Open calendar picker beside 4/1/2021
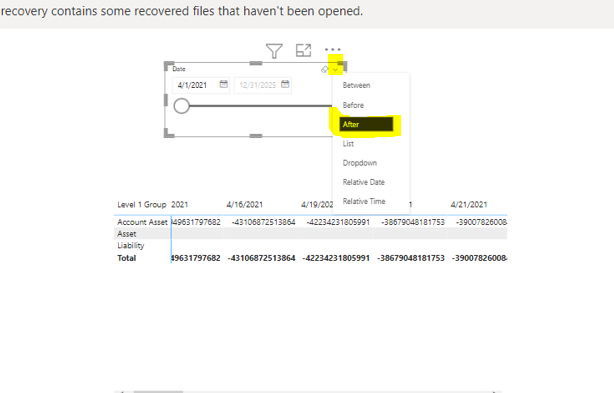614x393 pixels. (x=224, y=84)
